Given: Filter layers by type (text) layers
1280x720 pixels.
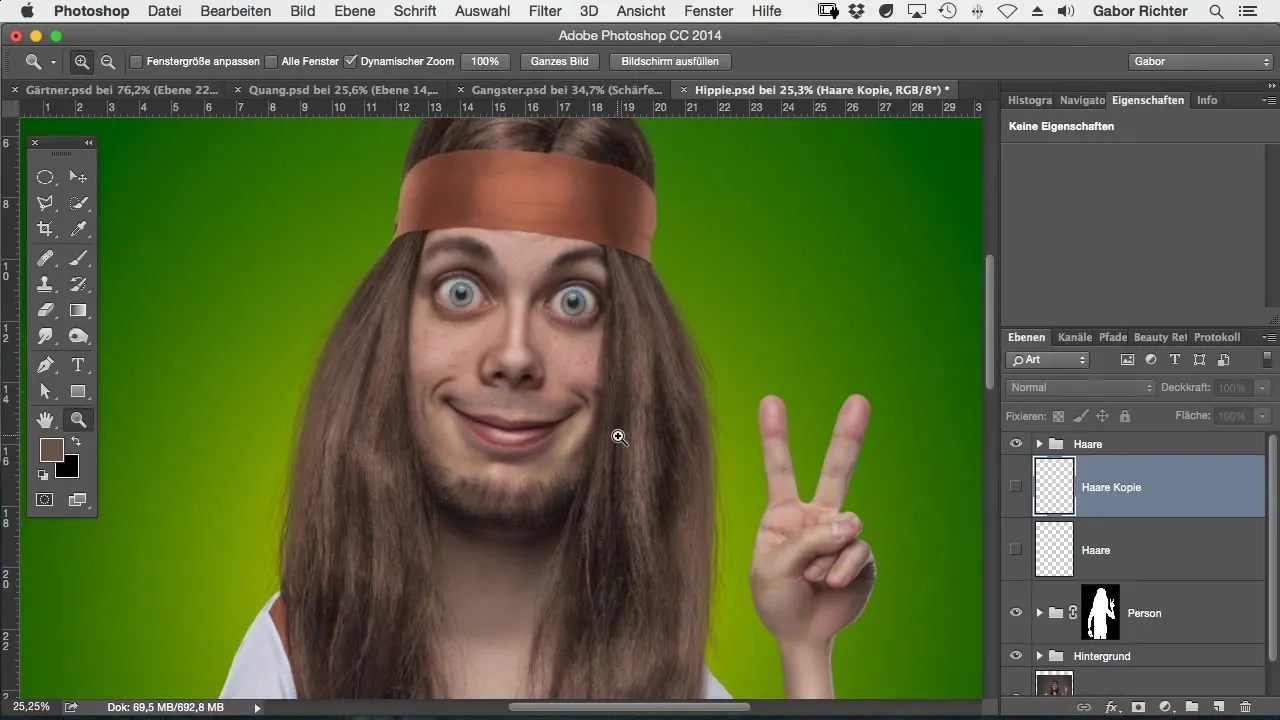Looking at the screenshot, I should tap(1175, 360).
